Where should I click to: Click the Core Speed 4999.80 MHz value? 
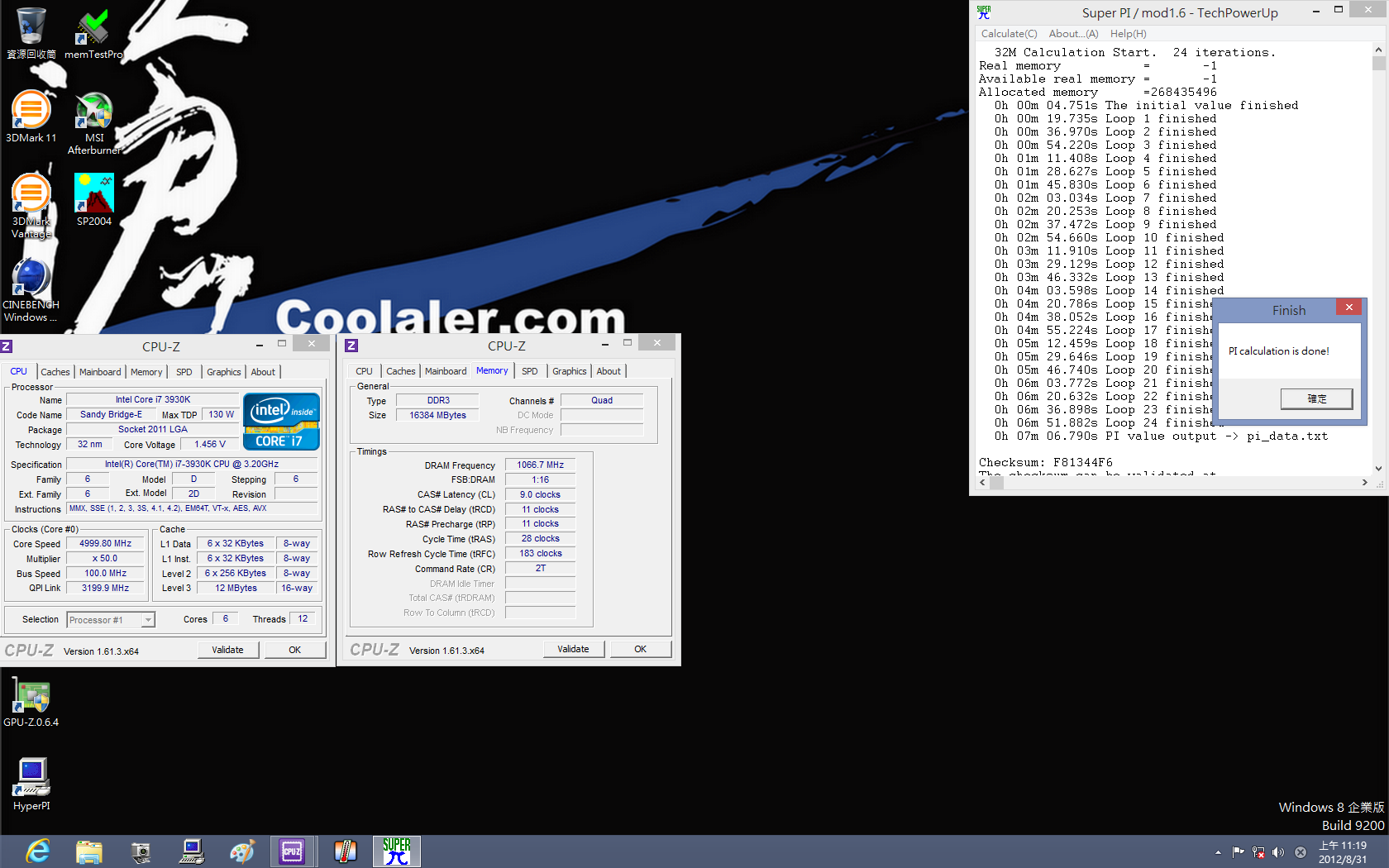coord(106,544)
